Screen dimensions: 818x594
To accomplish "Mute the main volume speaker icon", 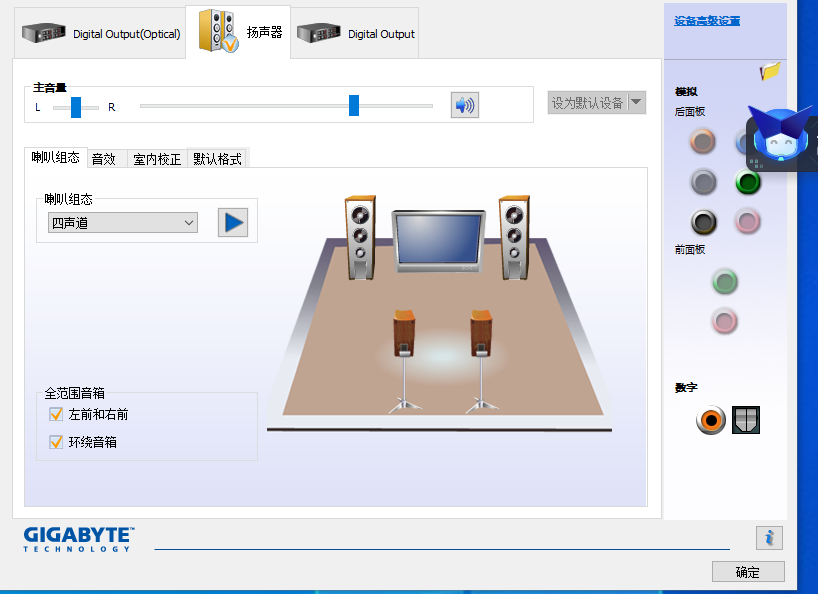I will click(465, 105).
